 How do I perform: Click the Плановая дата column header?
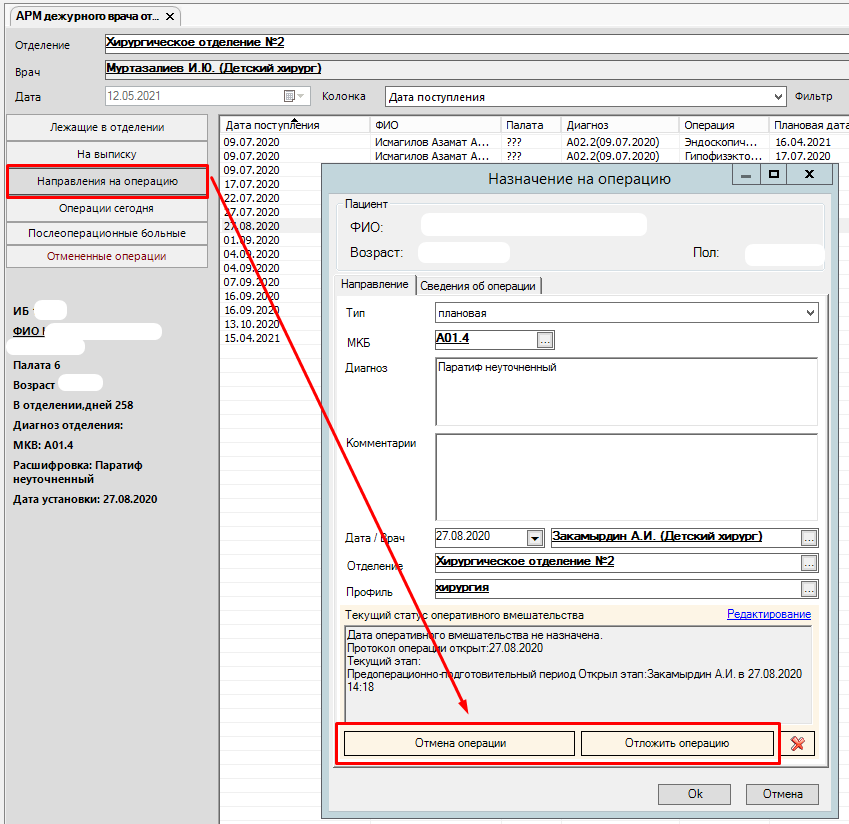click(809, 125)
